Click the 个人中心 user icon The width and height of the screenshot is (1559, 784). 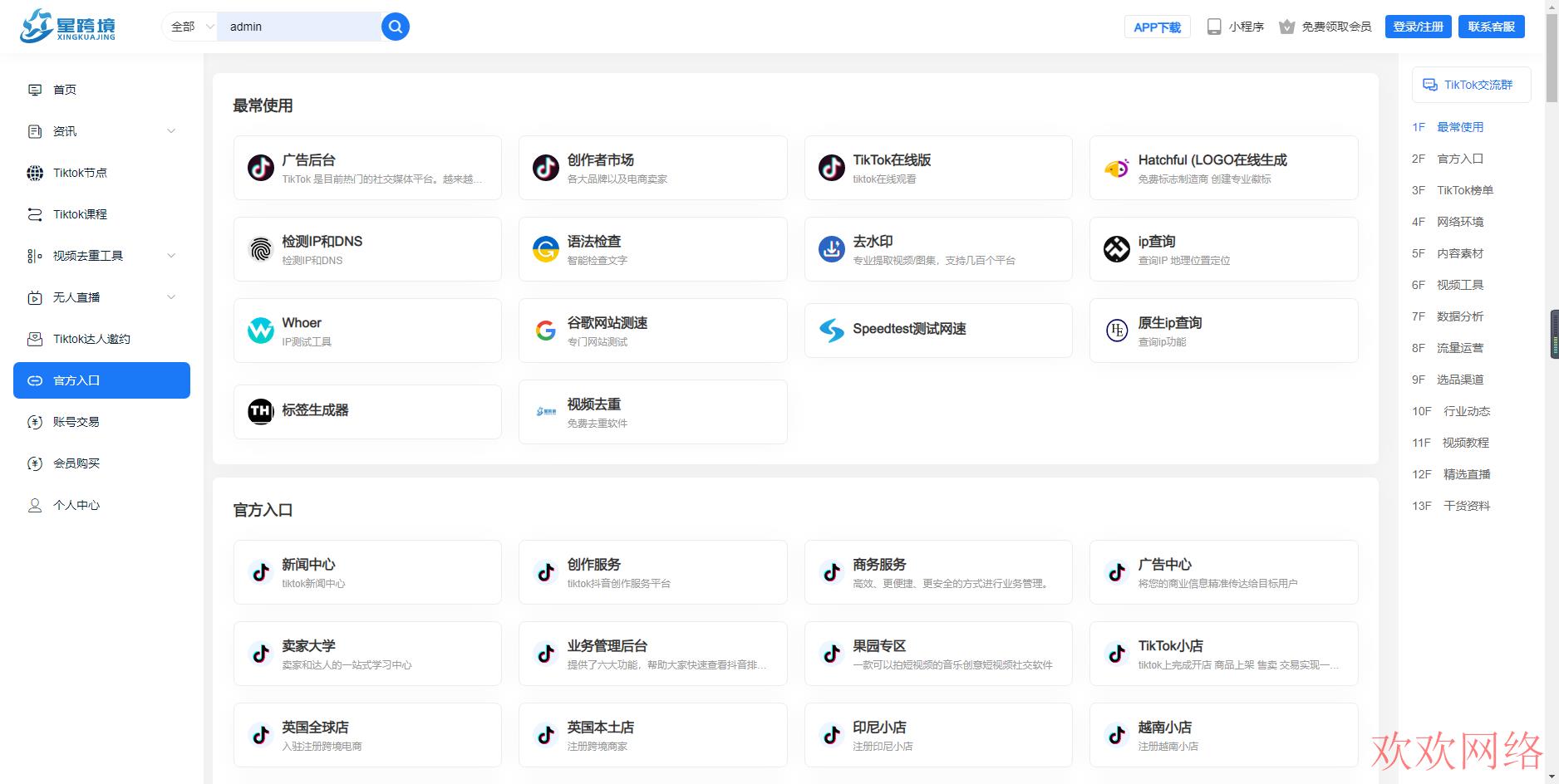(x=35, y=505)
